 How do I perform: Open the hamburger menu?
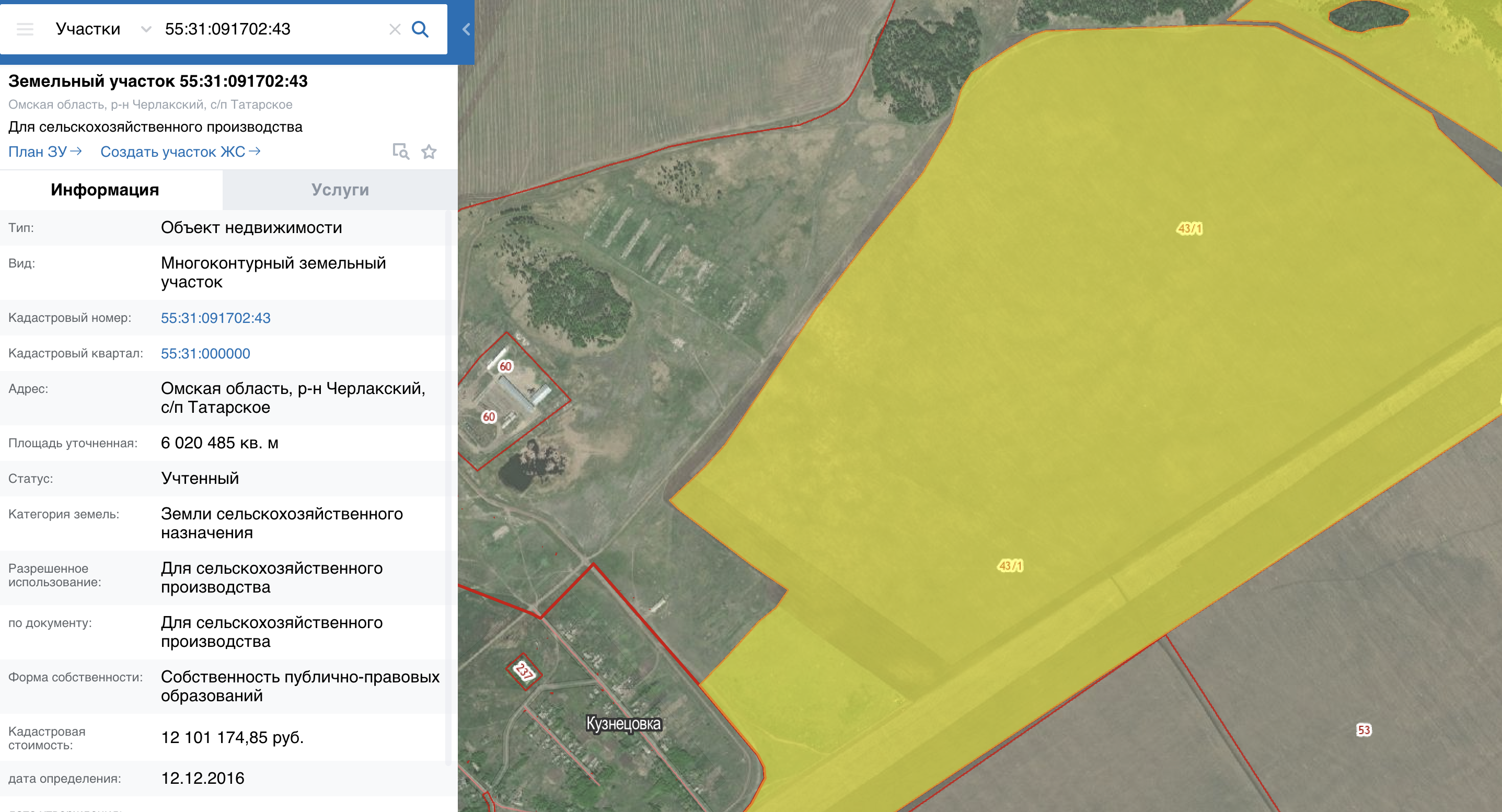(25, 29)
